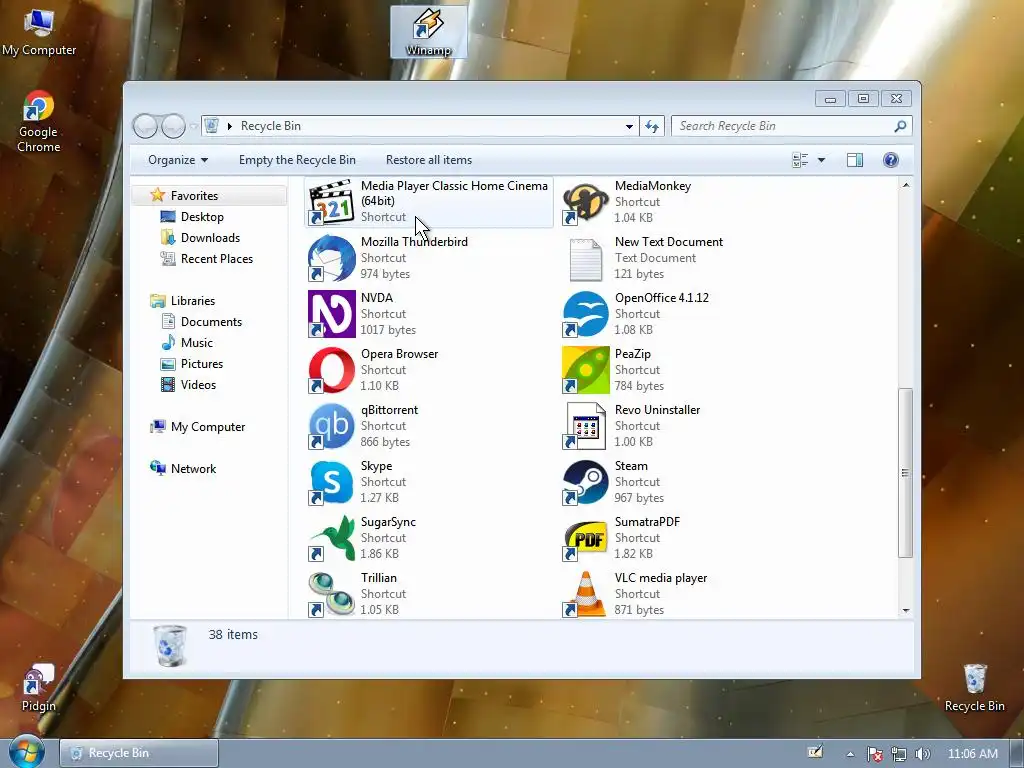Select the New Text Document file icon

pyautogui.click(x=585, y=258)
